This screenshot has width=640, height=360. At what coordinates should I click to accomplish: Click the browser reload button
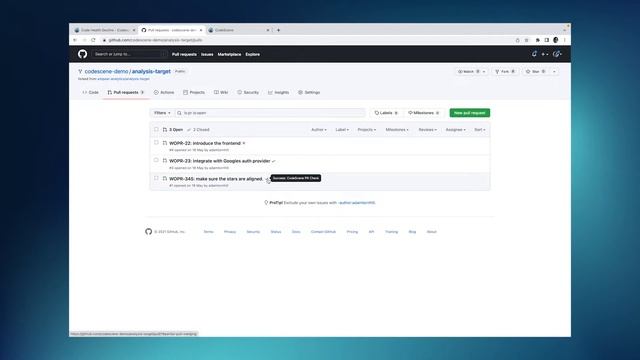coord(93,40)
